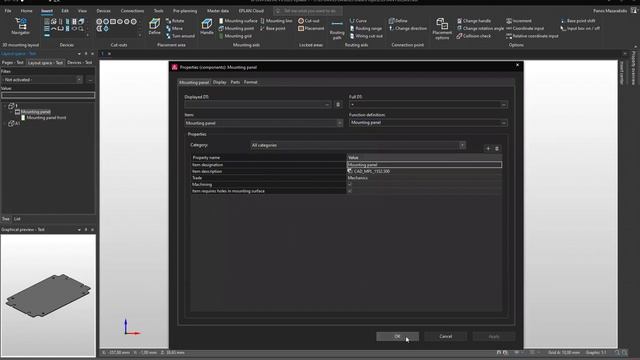Switch to the Home ribbon tab
640x360 pixels.
(x=26, y=11)
